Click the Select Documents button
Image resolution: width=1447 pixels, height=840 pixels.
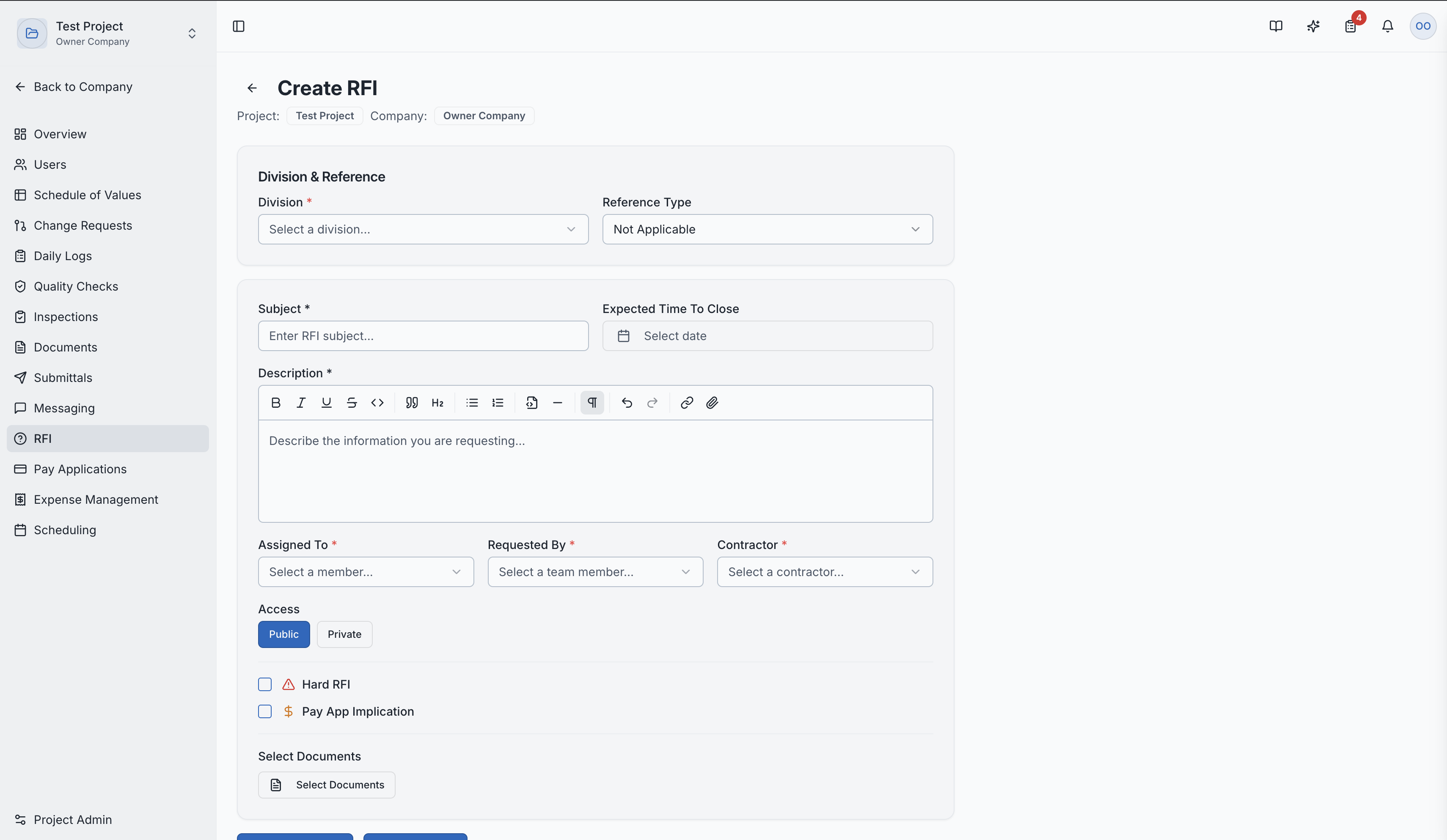click(x=327, y=785)
